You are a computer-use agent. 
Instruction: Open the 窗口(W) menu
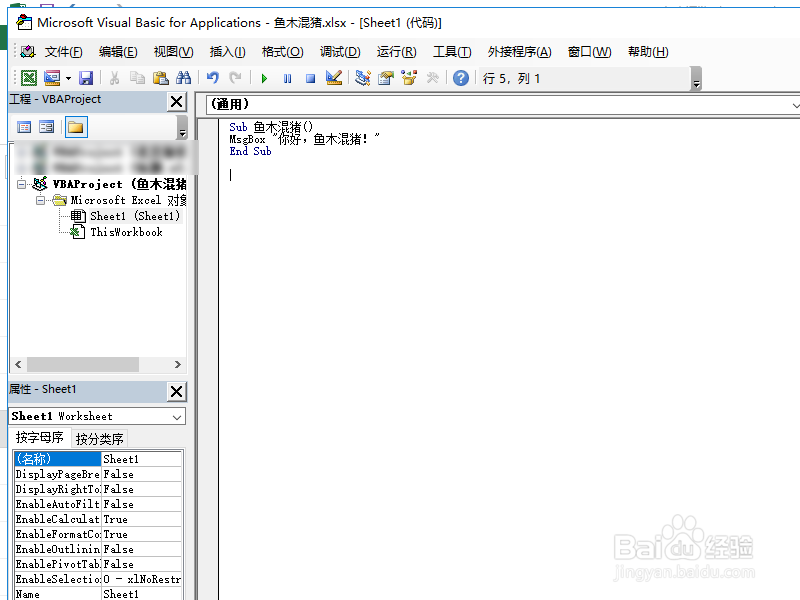click(589, 52)
